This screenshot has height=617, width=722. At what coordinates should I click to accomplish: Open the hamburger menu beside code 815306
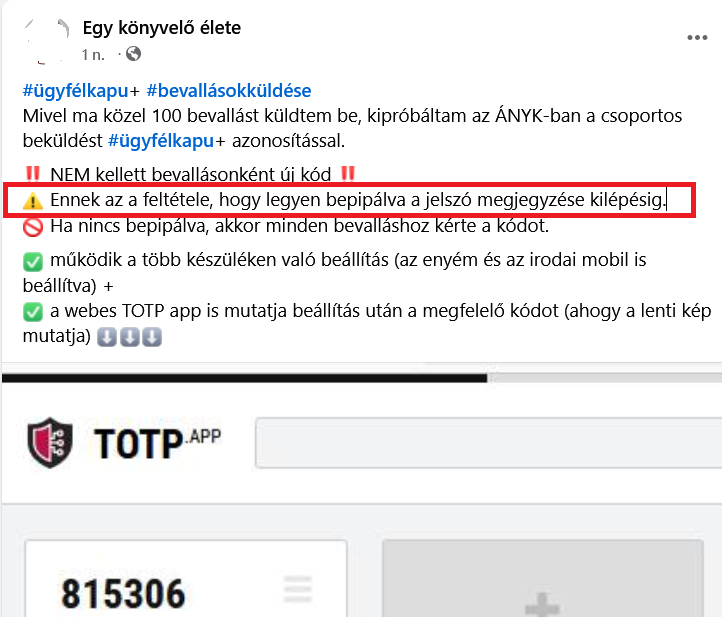tap(297, 588)
